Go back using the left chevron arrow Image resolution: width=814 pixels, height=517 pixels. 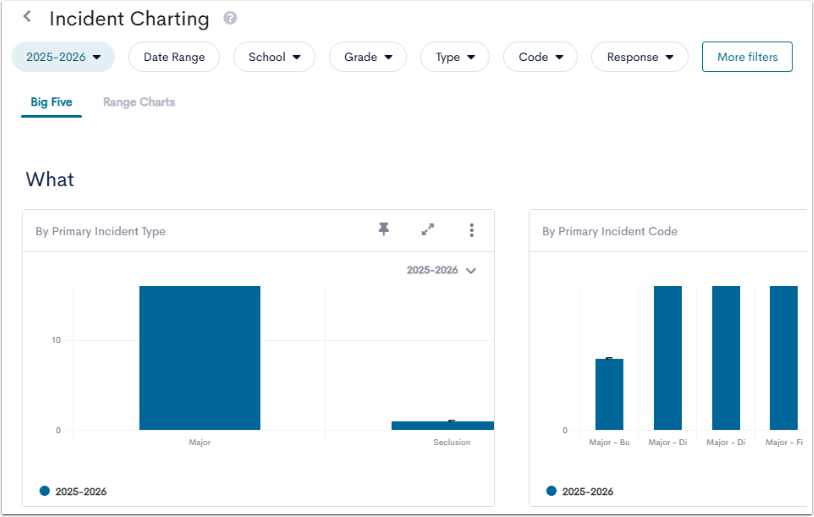(27, 17)
